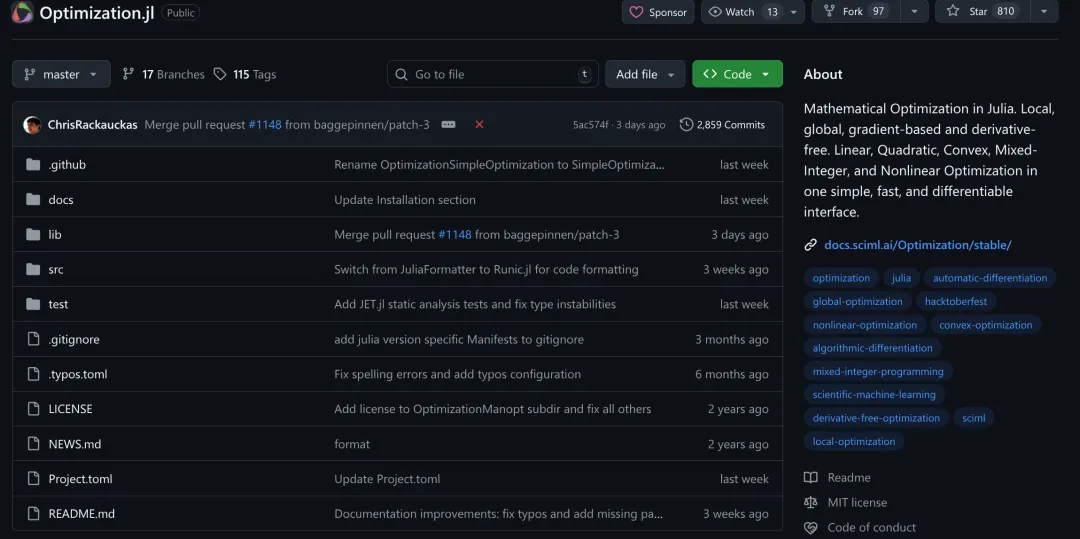Click the ChrisRackauckas avatar image

33,125
